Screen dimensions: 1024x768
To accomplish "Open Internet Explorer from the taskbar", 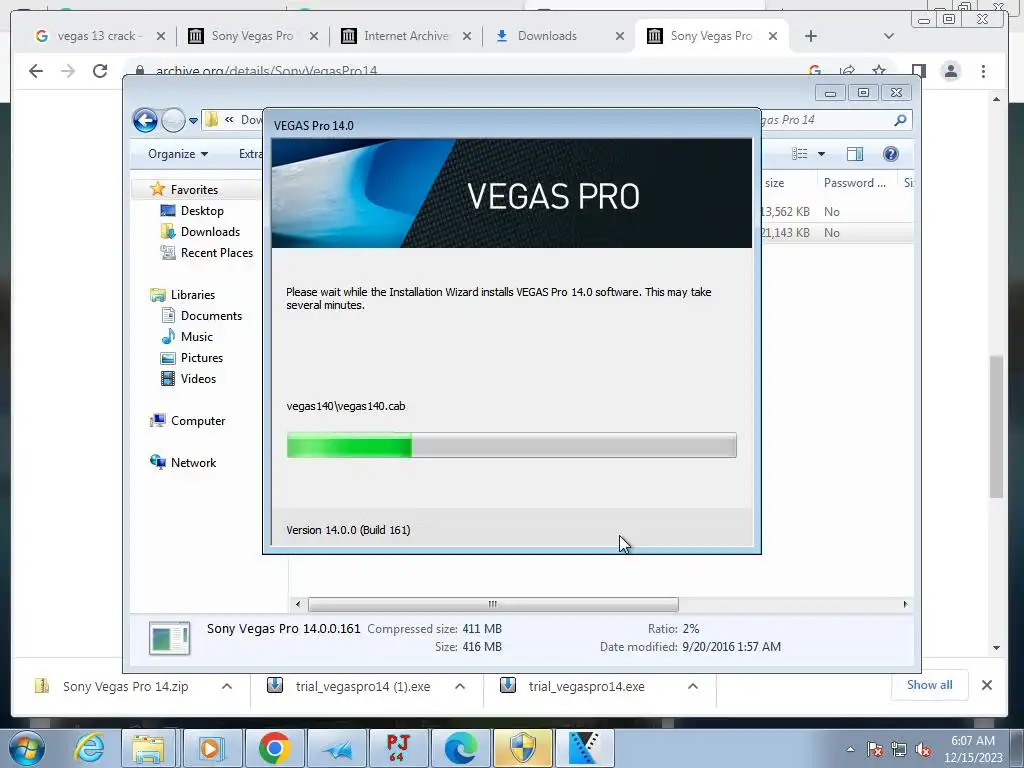I will (x=88, y=748).
